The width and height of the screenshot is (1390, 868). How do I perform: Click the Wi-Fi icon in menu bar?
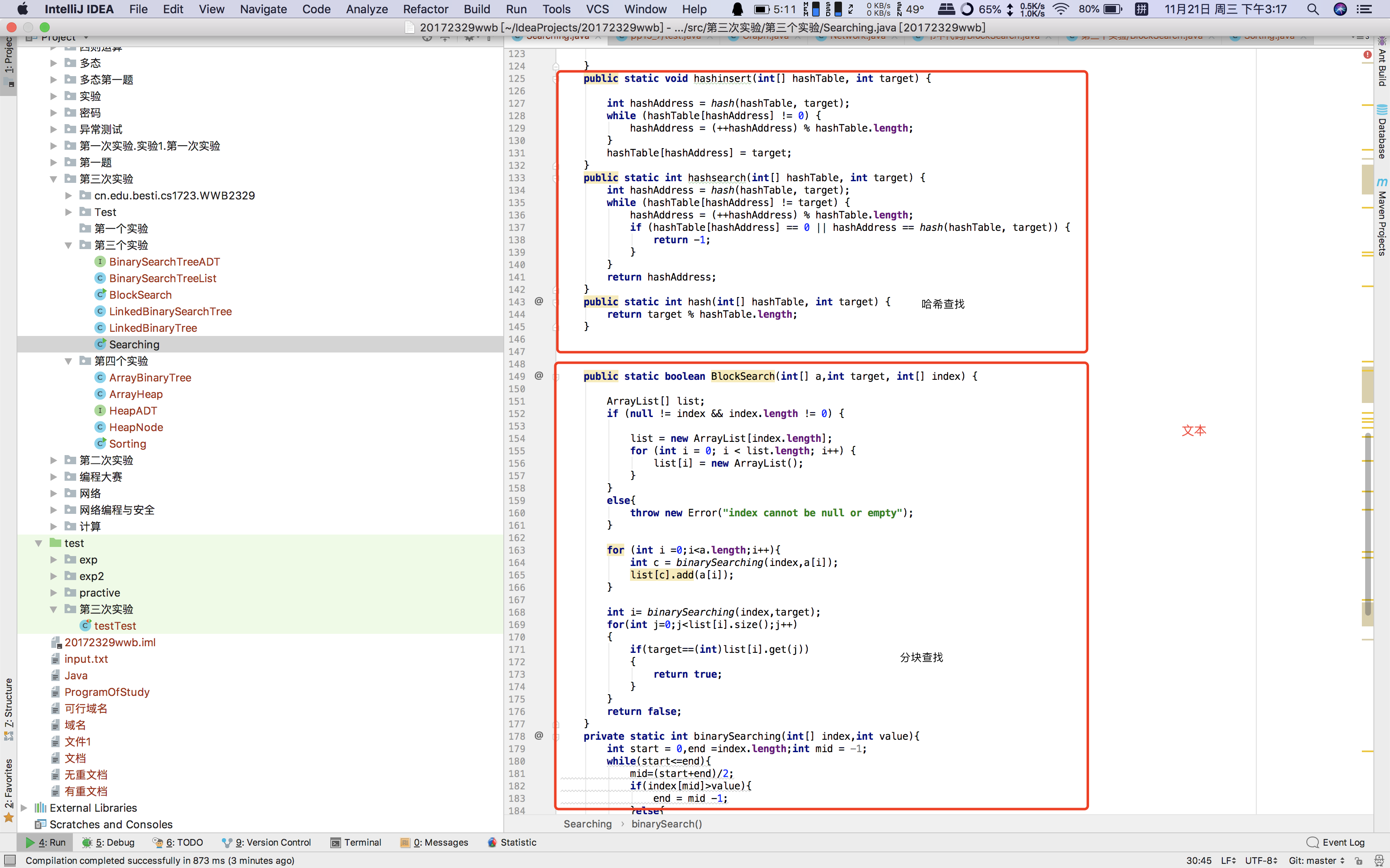point(1061,9)
